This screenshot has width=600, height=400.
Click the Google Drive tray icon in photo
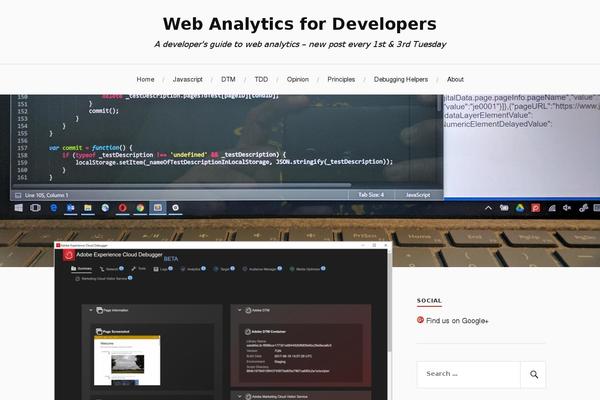(519, 208)
